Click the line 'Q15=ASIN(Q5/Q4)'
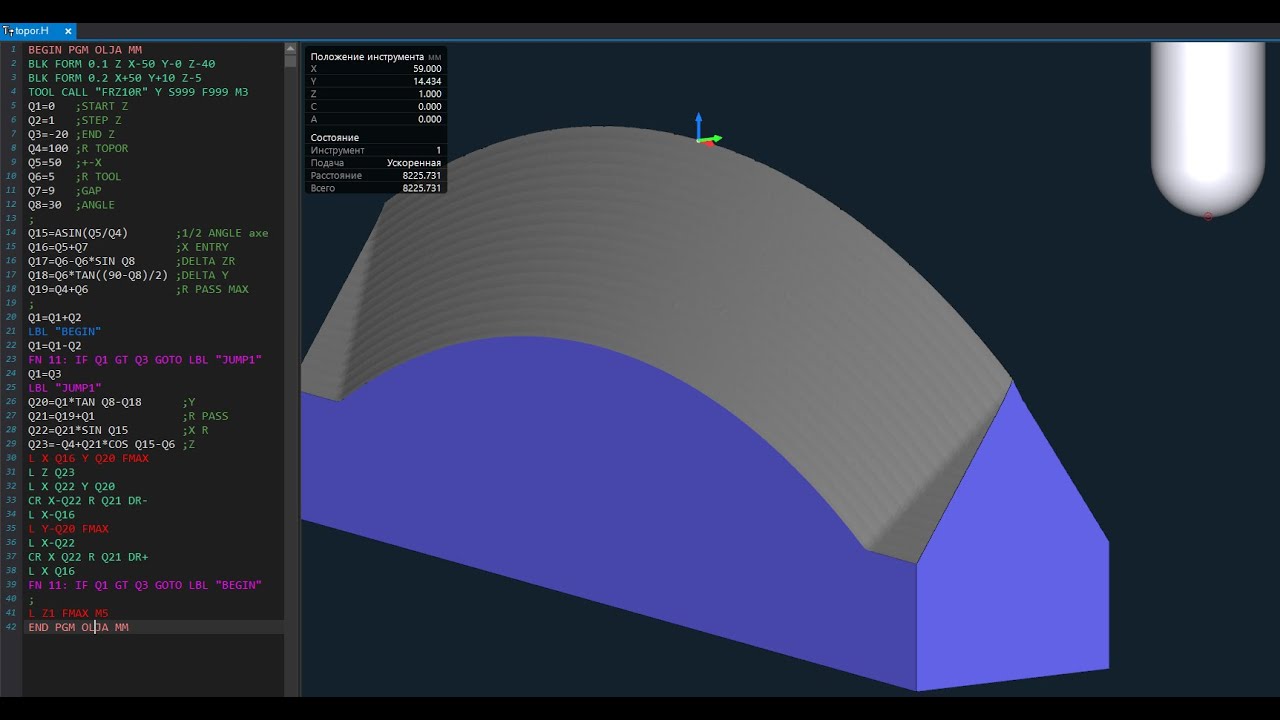 [148, 233]
